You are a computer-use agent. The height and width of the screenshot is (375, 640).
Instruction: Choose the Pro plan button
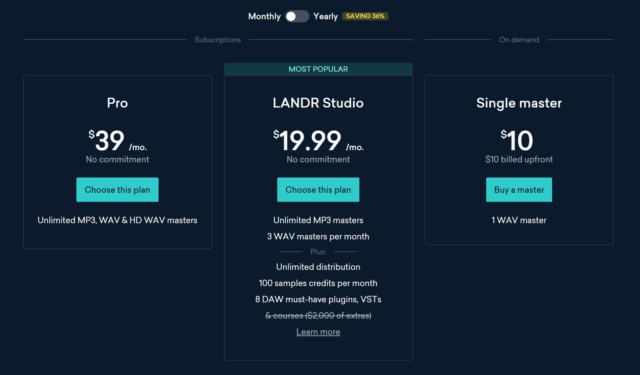[x=118, y=190]
